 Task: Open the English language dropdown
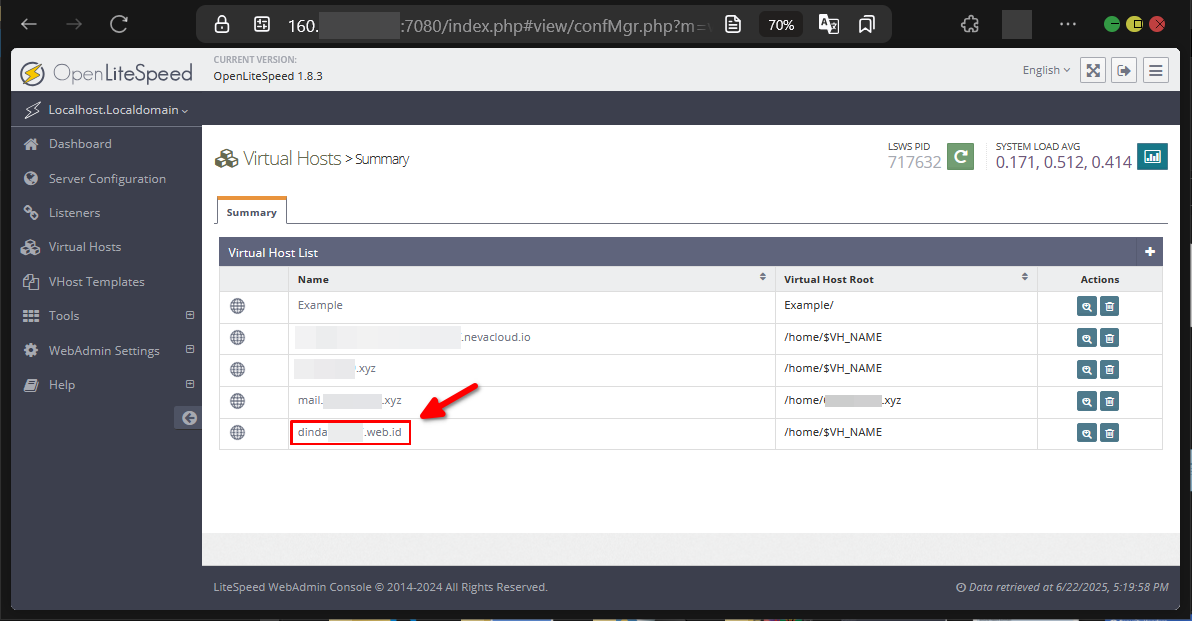click(x=1046, y=70)
